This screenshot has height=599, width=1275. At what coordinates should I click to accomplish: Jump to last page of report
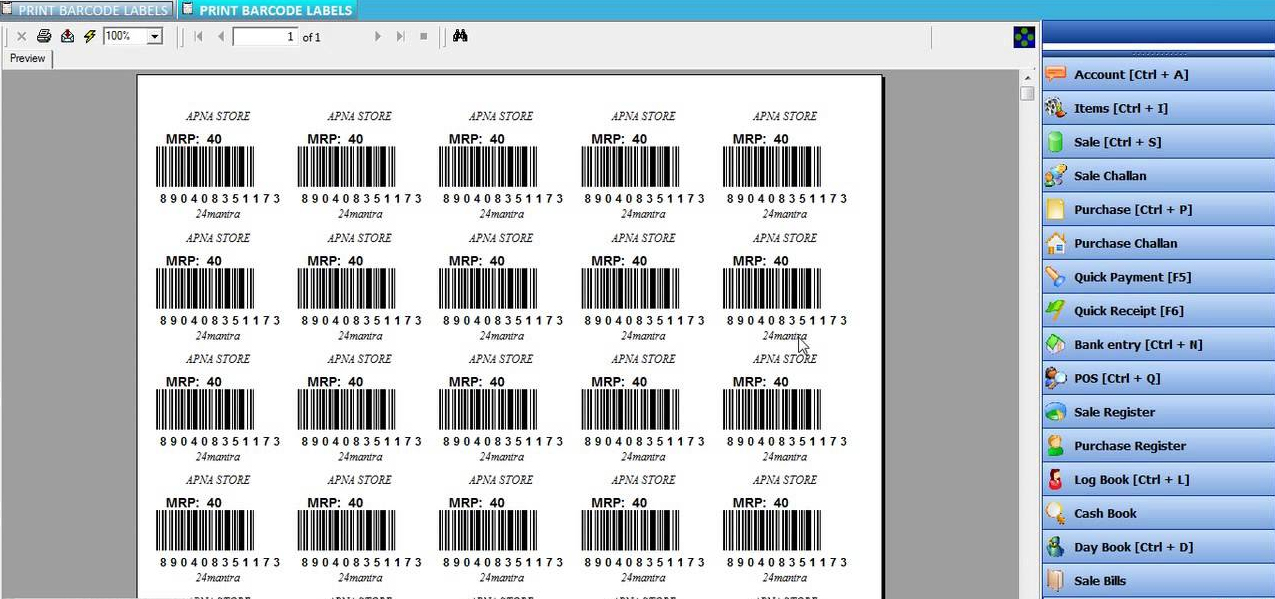coord(401,36)
